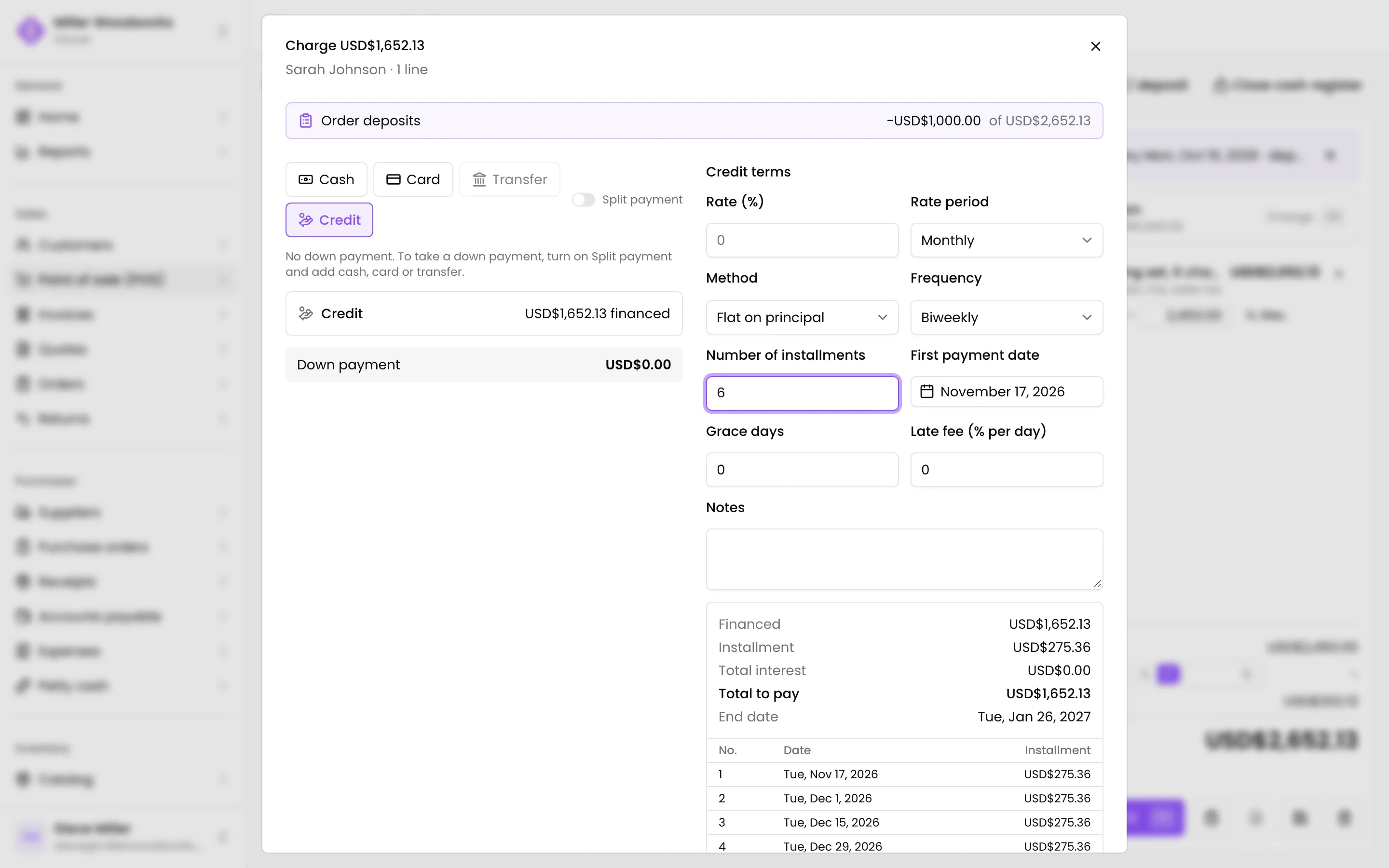Open the Method dropdown Flat on principal
The width and height of the screenshot is (1389, 868).
pos(802,317)
